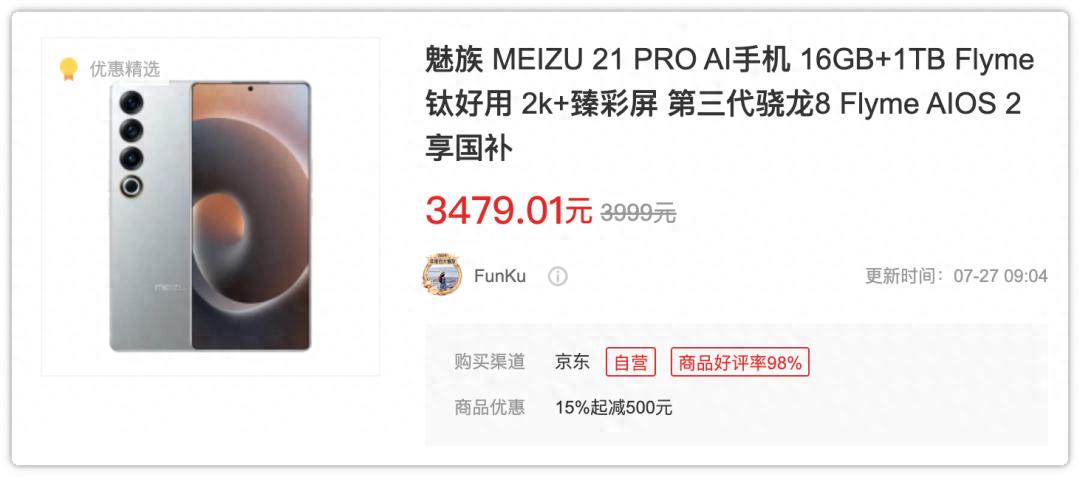Click the 商品优惠 label
This screenshot has height=477, width=1080.
[x=489, y=407]
